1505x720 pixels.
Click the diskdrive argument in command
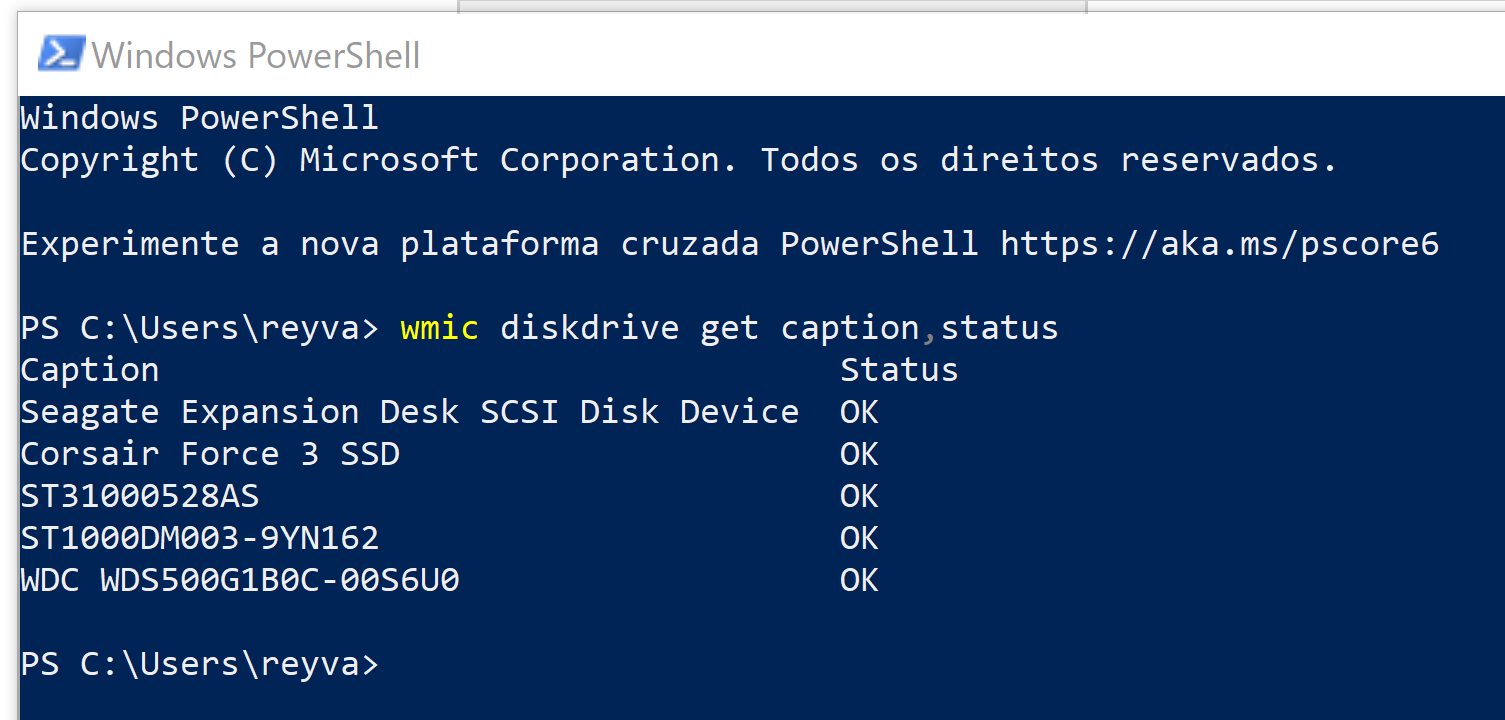[589, 328]
